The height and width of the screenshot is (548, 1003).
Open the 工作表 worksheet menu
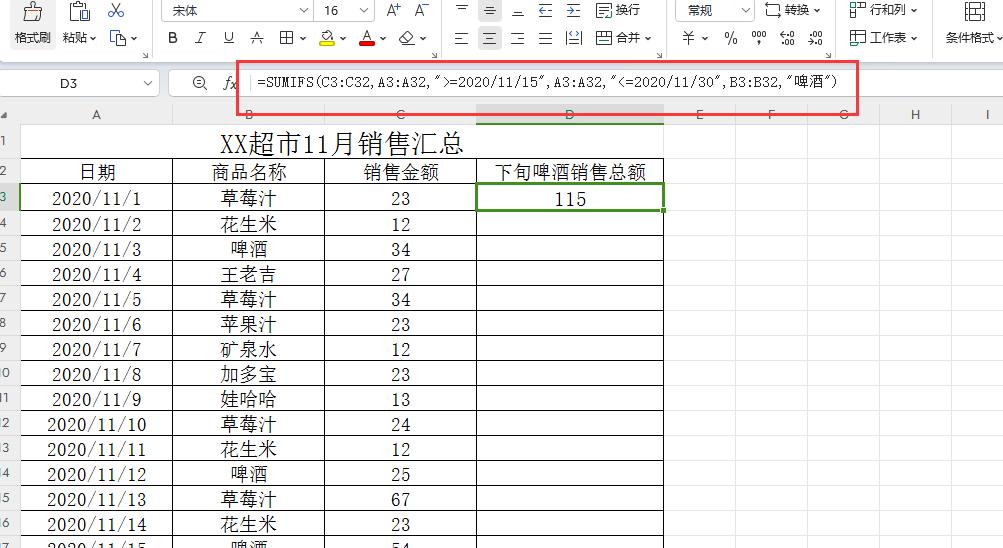coord(883,38)
